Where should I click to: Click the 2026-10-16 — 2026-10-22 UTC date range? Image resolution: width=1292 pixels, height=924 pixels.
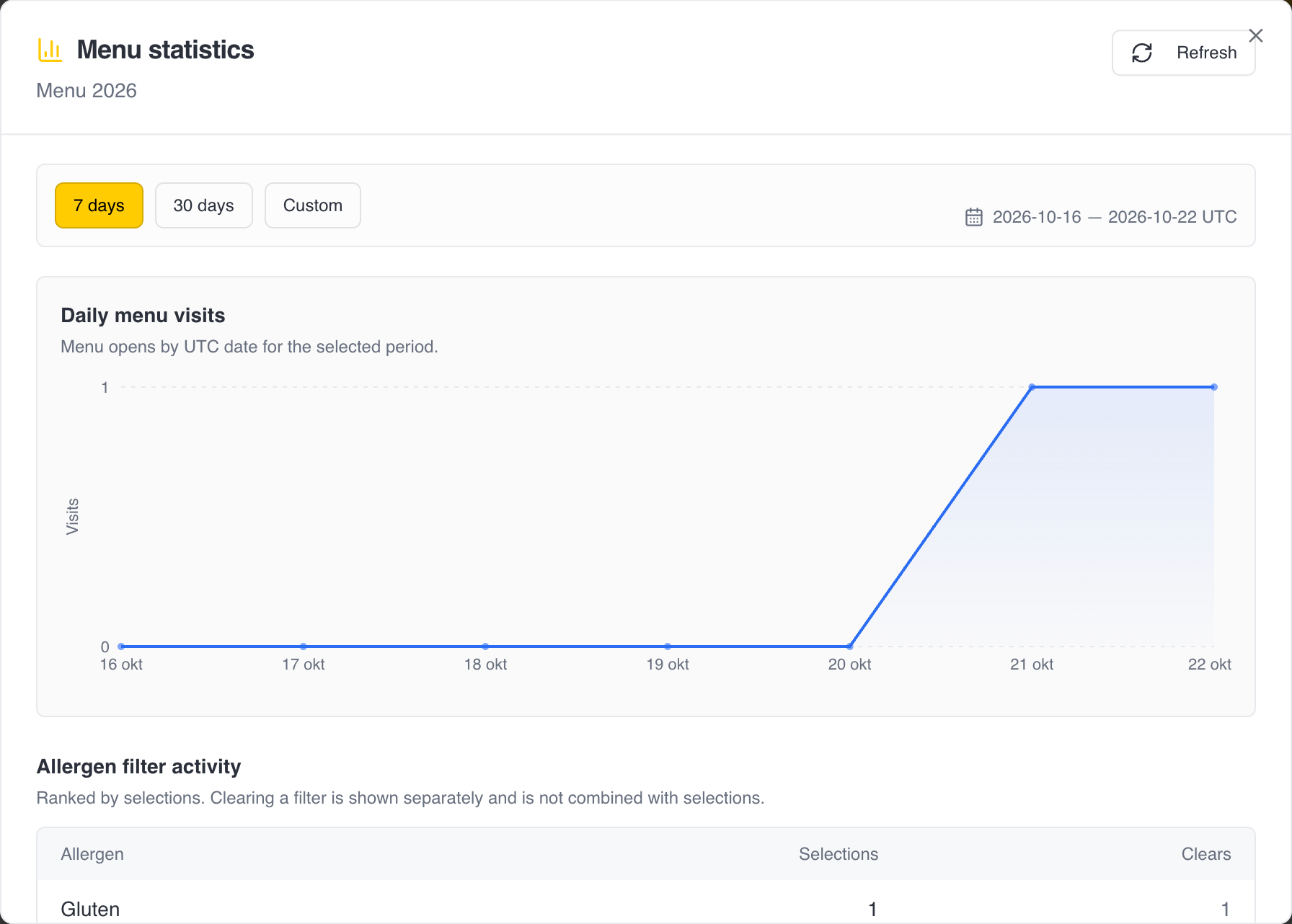[1115, 217]
